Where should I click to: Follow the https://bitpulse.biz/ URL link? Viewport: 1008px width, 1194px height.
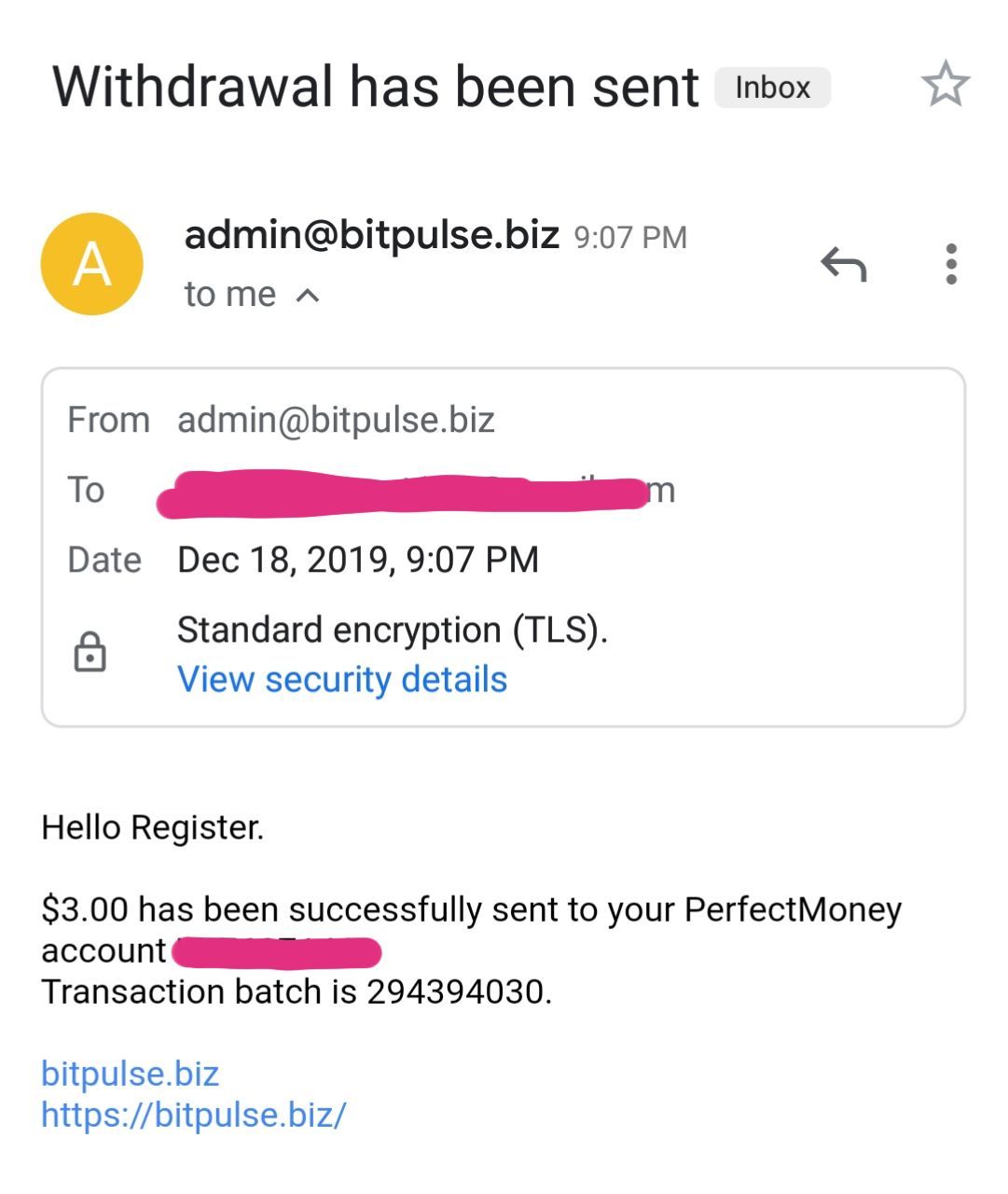194,1115
